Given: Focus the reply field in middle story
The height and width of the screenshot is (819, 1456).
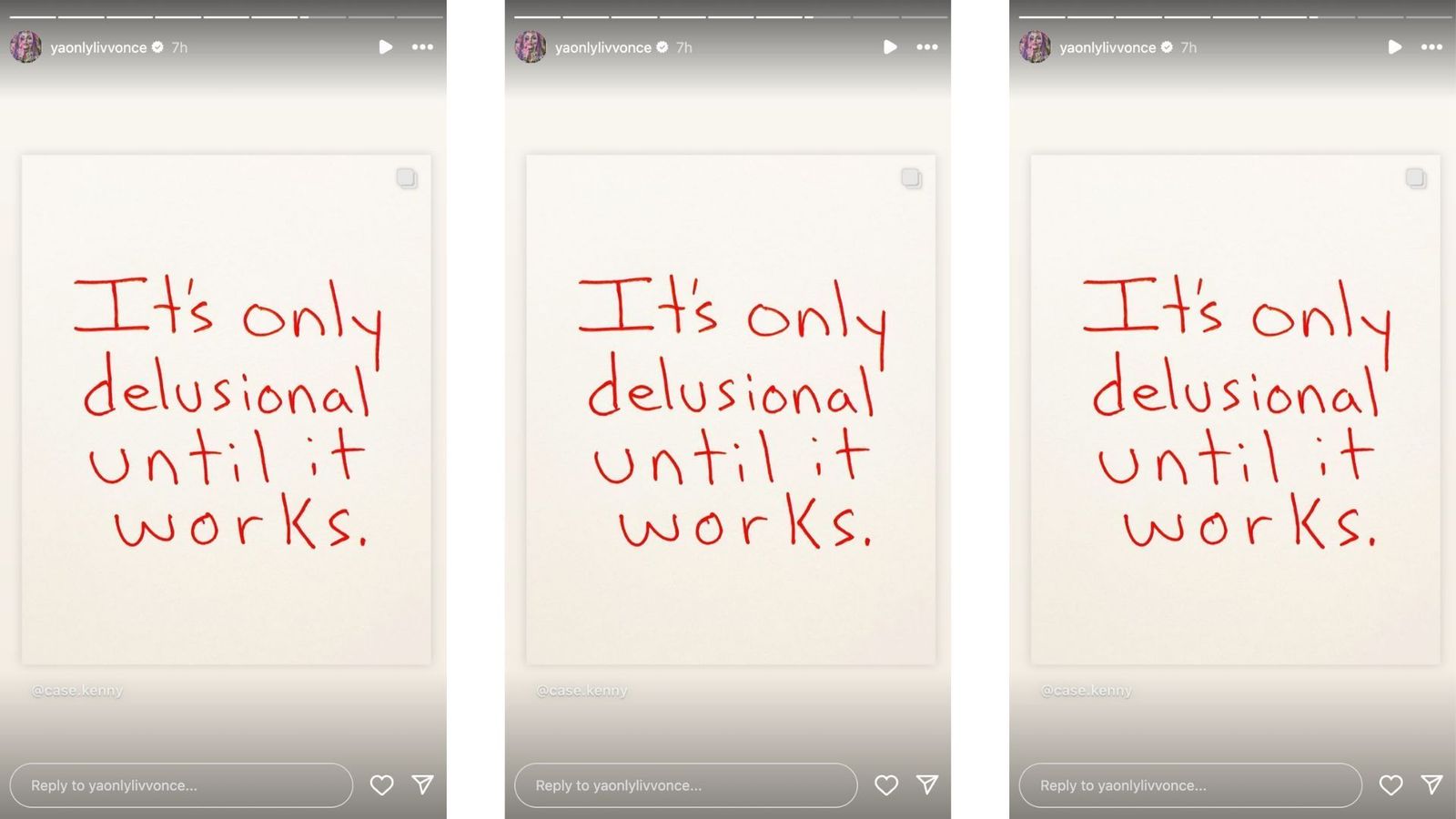Looking at the screenshot, I should tap(686, 785).
